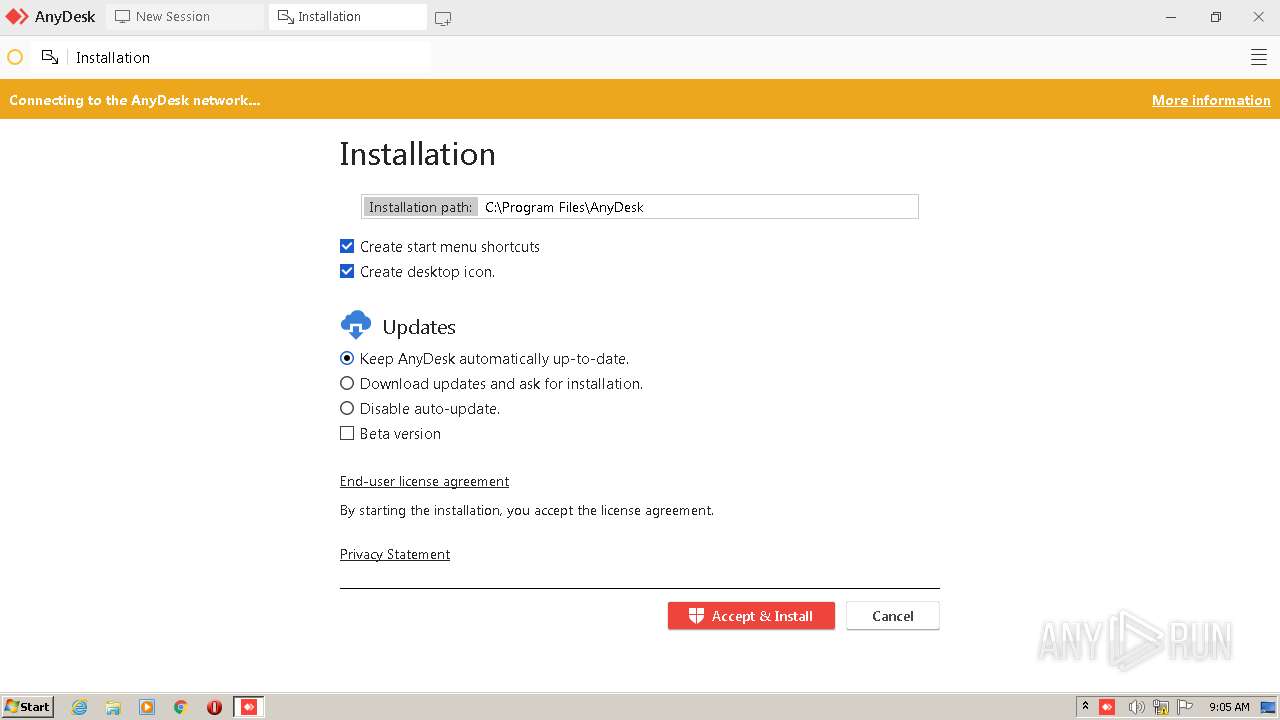Minimize the AnyDesk window
This screenshot has height=720, width=1280.
point(1171,17)
